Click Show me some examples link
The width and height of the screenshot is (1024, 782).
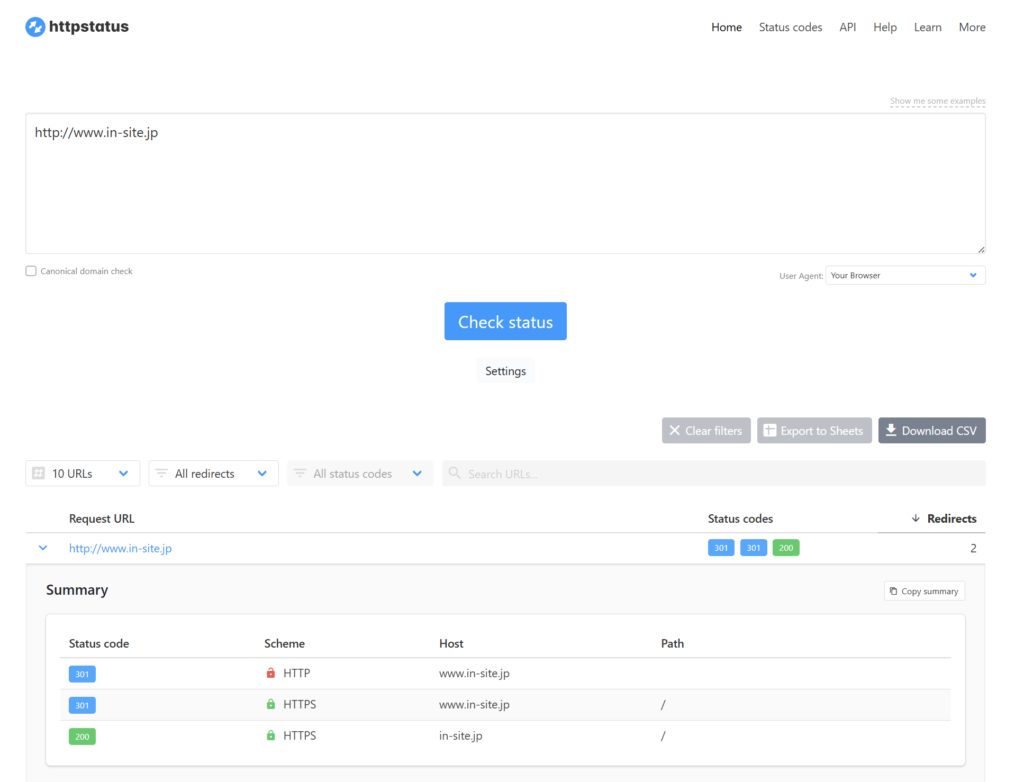click(937, 101)
